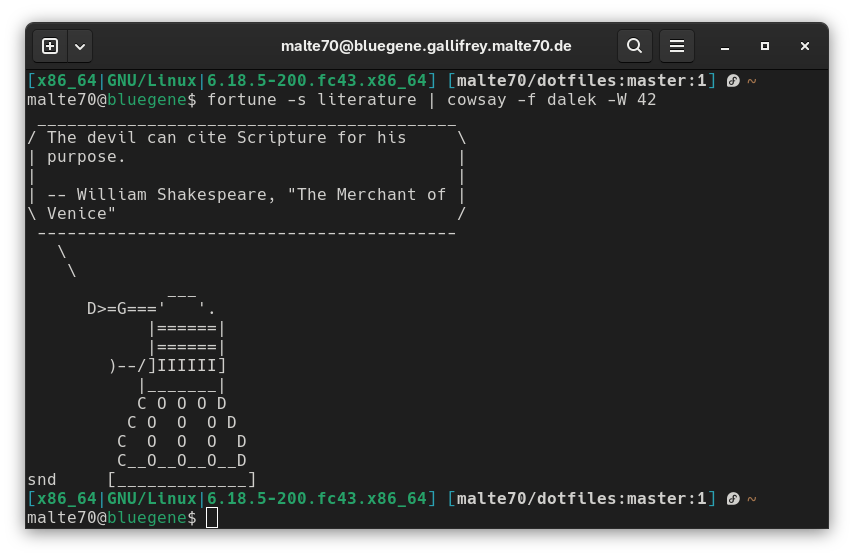Click the Fedora icon in the bottom prompt
This screenshot has height=557, width=854.
coord(733,498)
